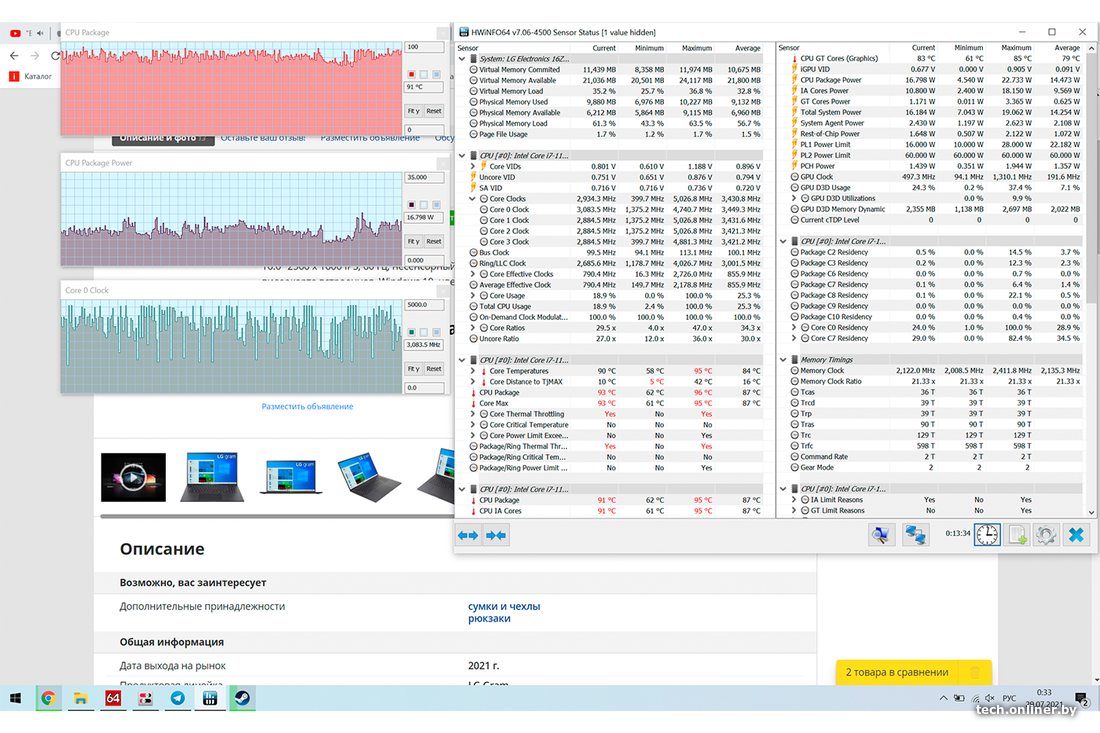Click Fit y on CPU Package graph
1100x733 pixels.
click(413, 111)
